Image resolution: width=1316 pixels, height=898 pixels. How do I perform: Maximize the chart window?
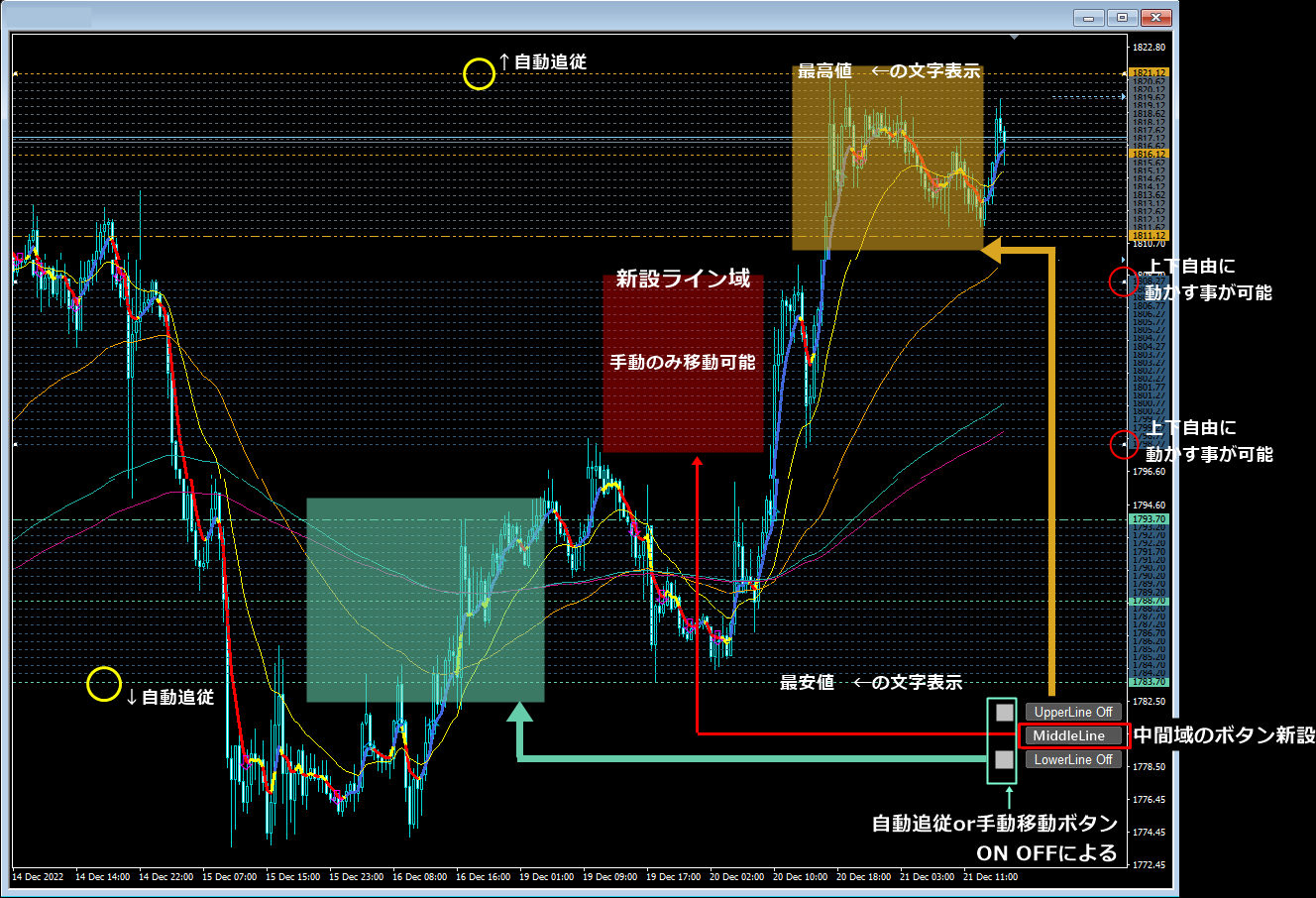point(1122,17)
